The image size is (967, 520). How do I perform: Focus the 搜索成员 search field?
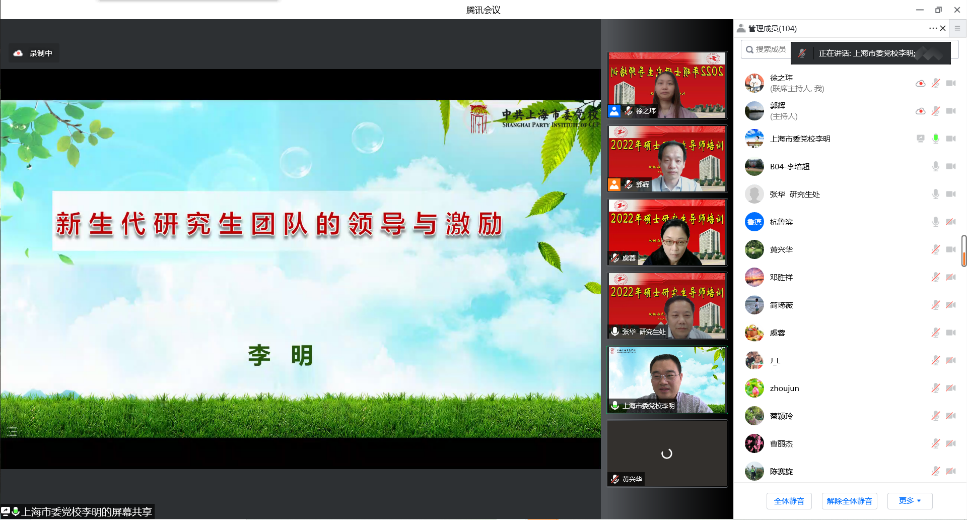click(768, 49)
